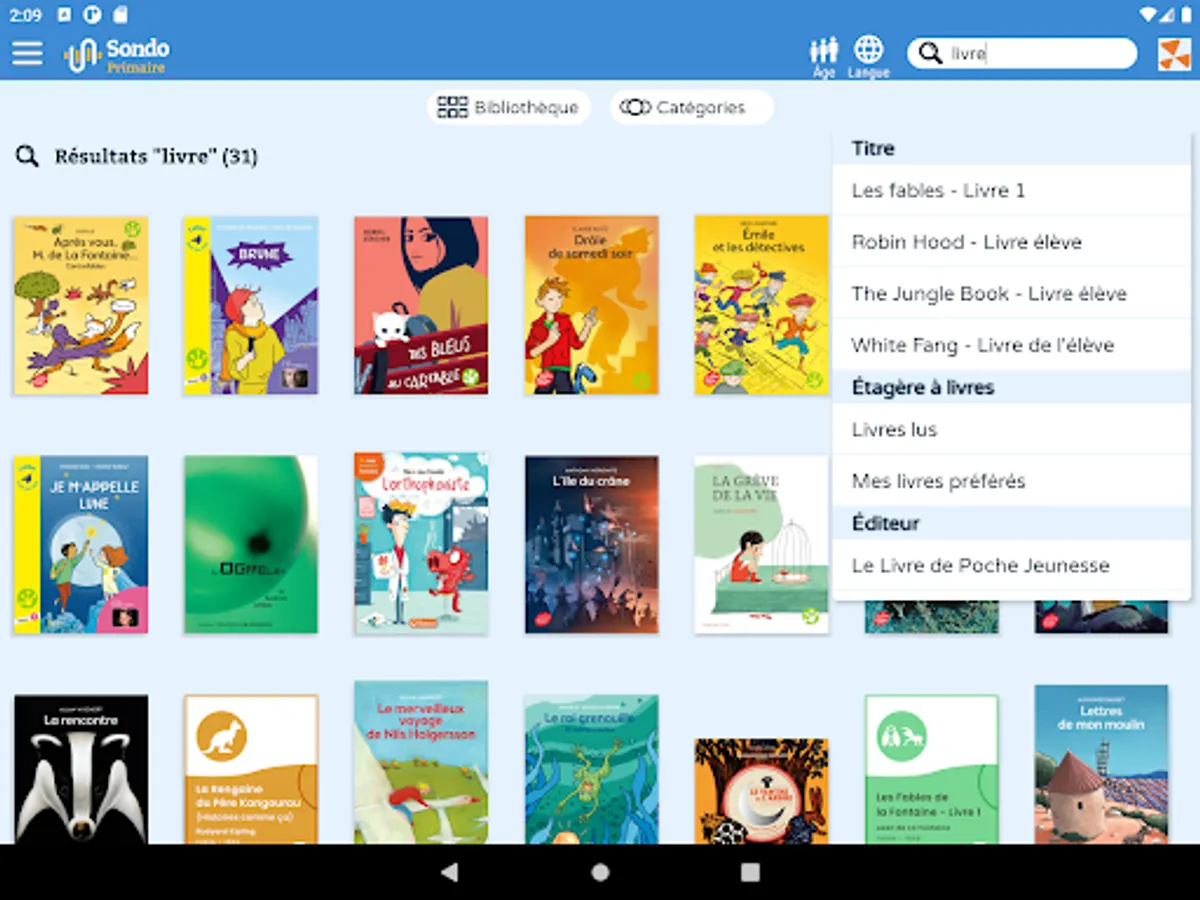Open the Langue globe icon

868,56
